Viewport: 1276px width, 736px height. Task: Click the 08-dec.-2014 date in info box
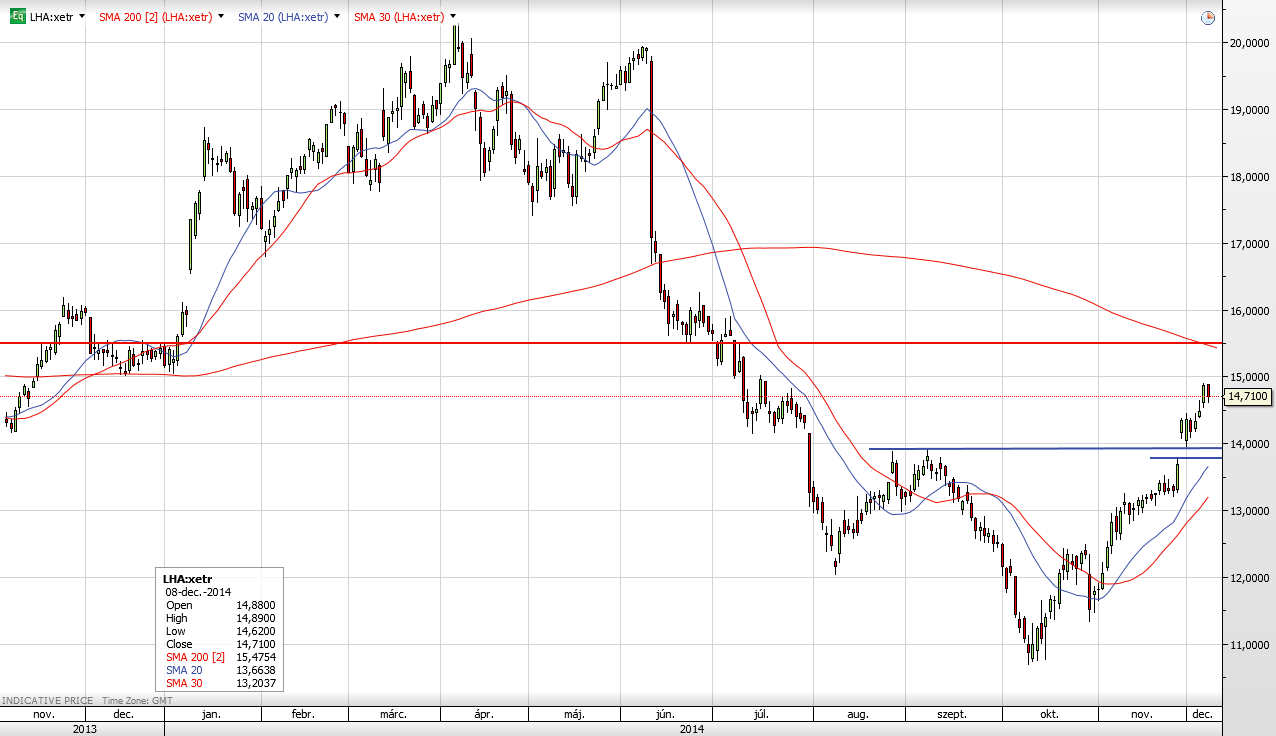(198, 592)
